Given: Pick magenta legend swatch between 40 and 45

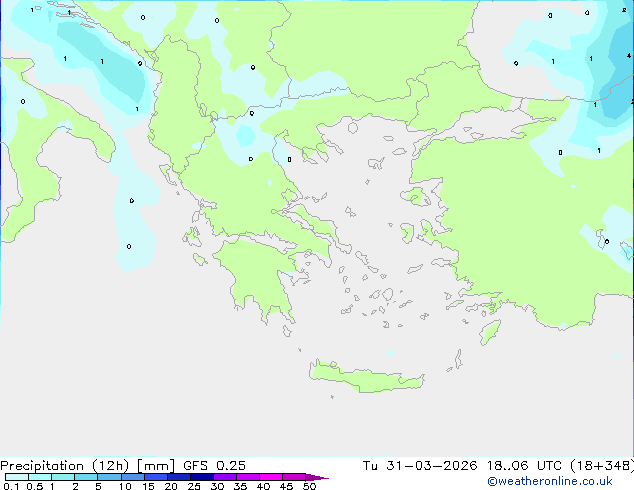Looking at the screenshot, I should pos(271,477).
